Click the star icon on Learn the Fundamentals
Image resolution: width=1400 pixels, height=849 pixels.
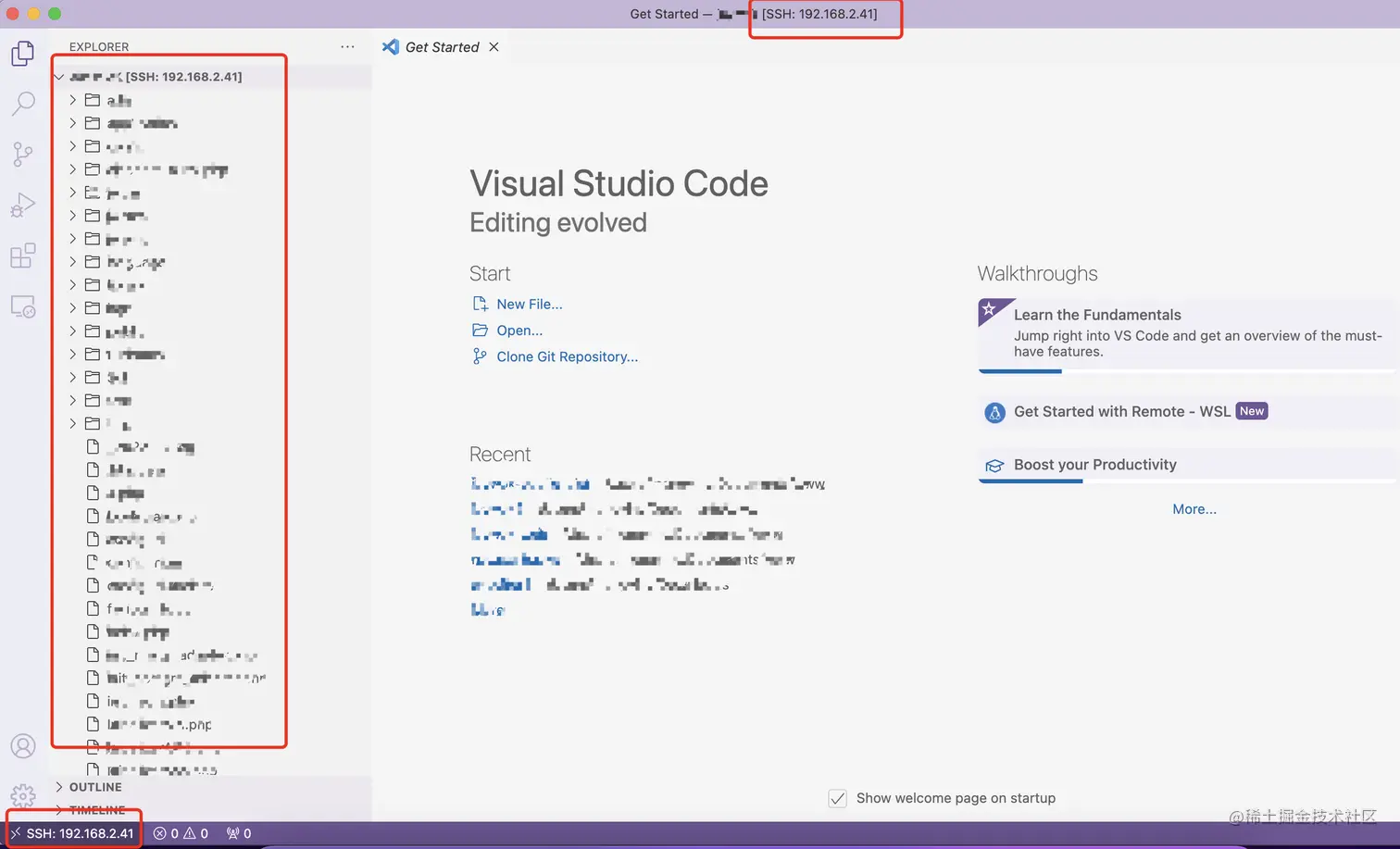tap(989, 309)
